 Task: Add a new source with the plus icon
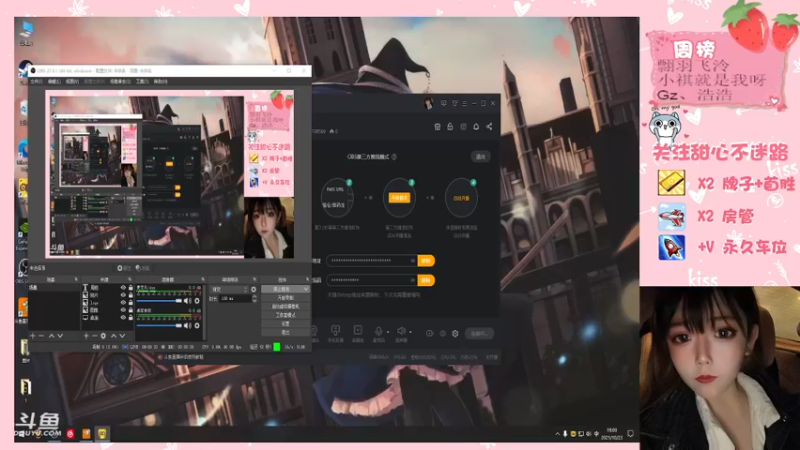86,336
